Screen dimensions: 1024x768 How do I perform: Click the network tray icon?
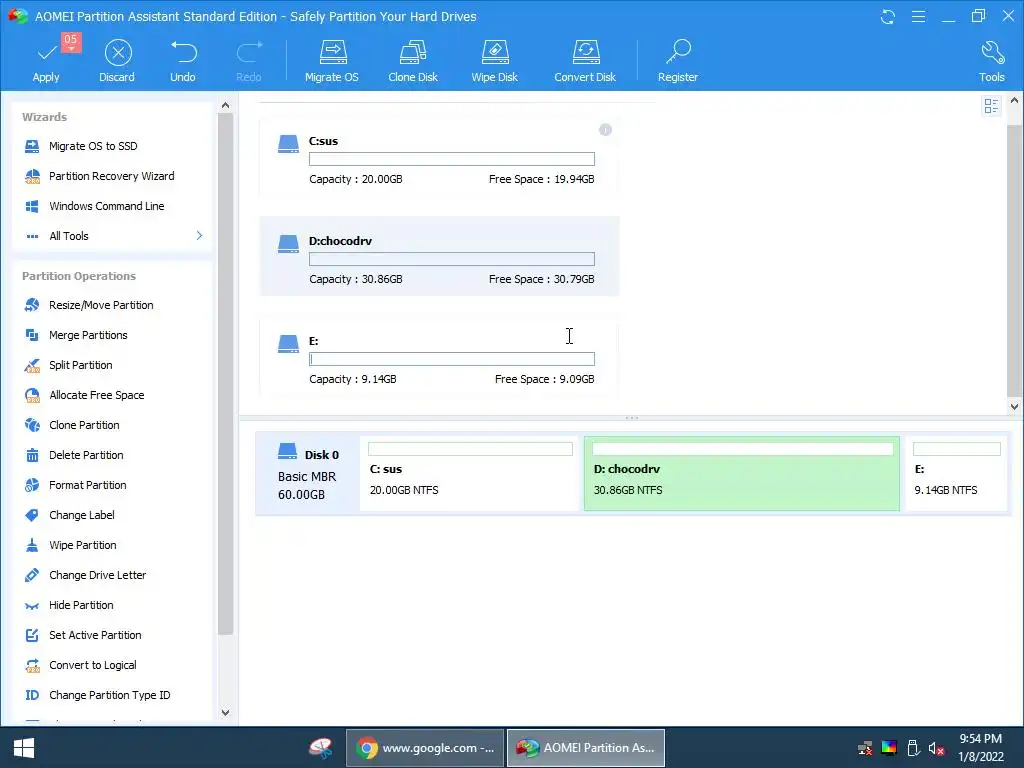865,748
